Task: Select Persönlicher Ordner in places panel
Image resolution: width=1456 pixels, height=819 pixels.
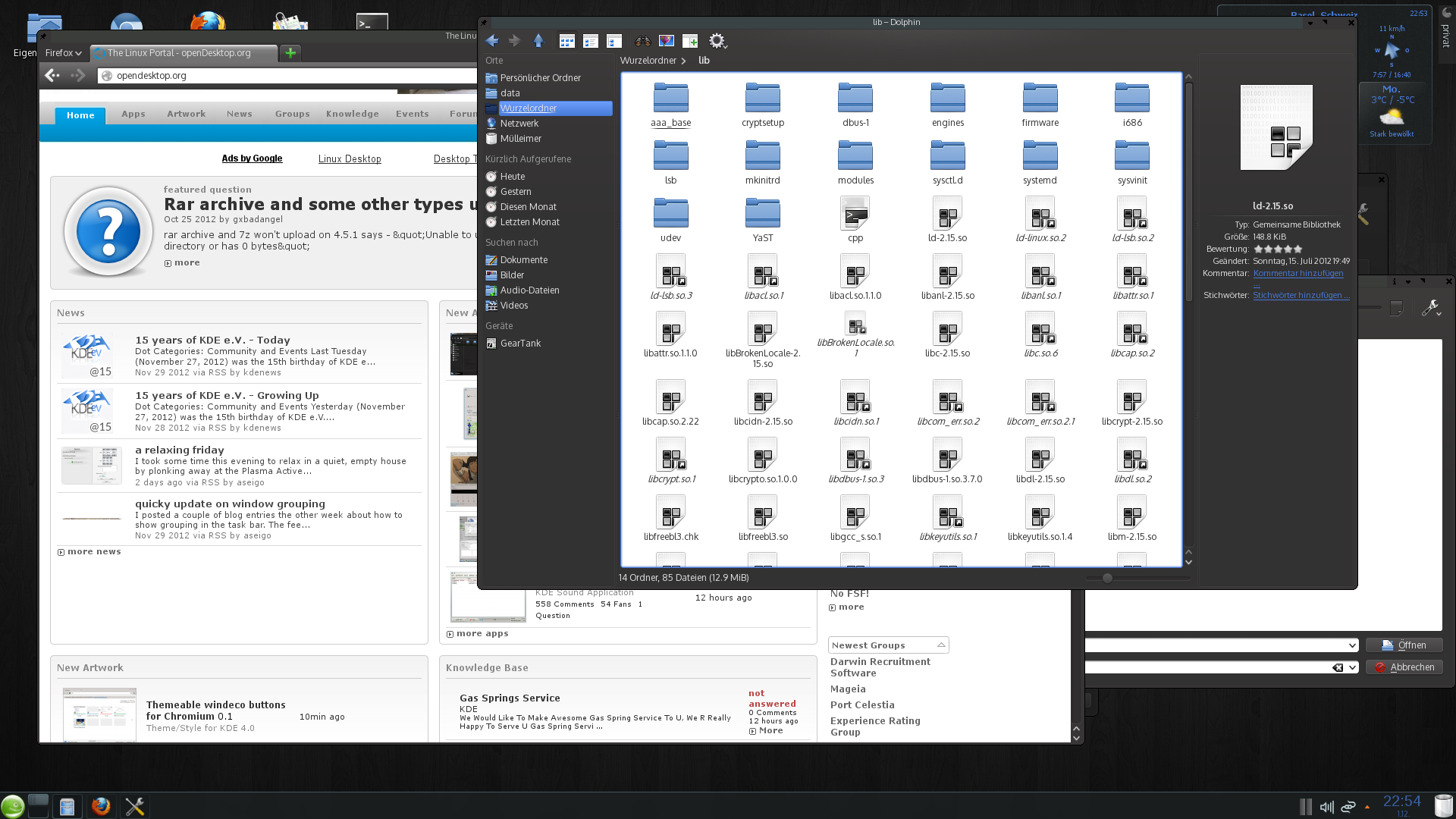Action: point(540,78)
